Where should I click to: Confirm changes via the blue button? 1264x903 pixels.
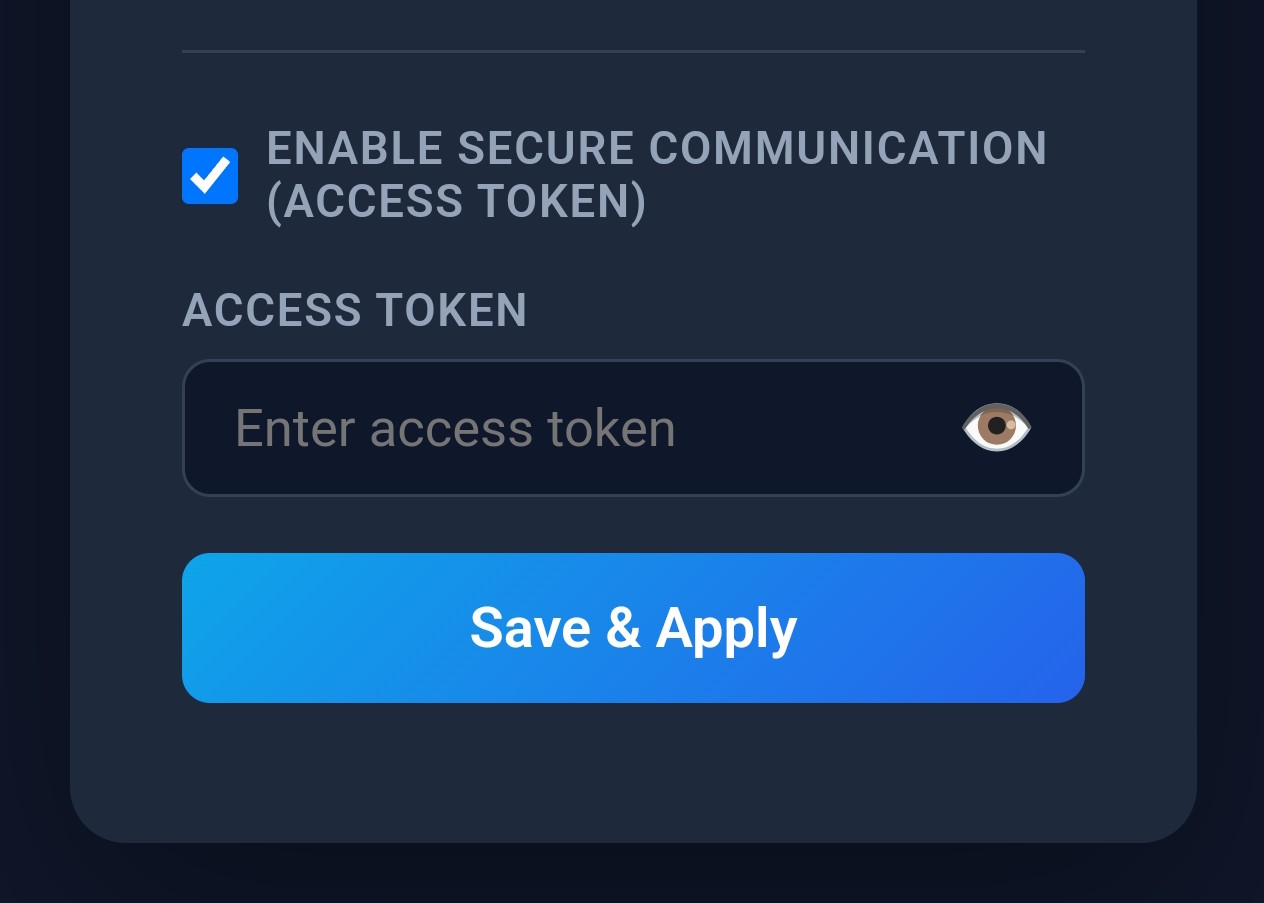(x=632, y=627)
